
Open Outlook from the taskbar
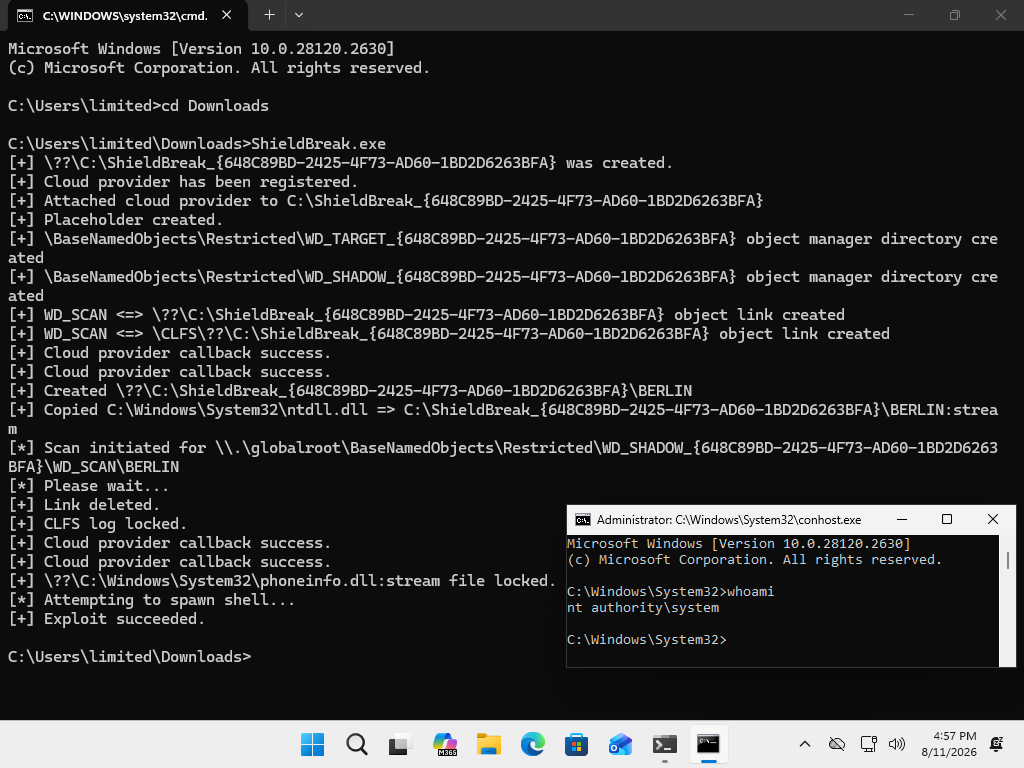tap(620, 744)
